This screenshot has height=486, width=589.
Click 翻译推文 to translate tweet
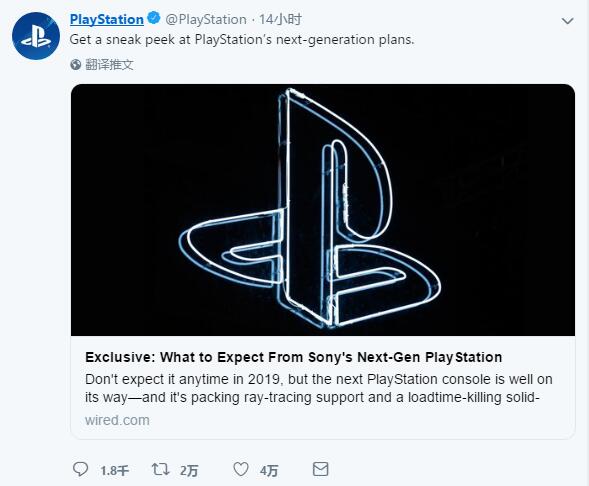click(x=109, y=65)
